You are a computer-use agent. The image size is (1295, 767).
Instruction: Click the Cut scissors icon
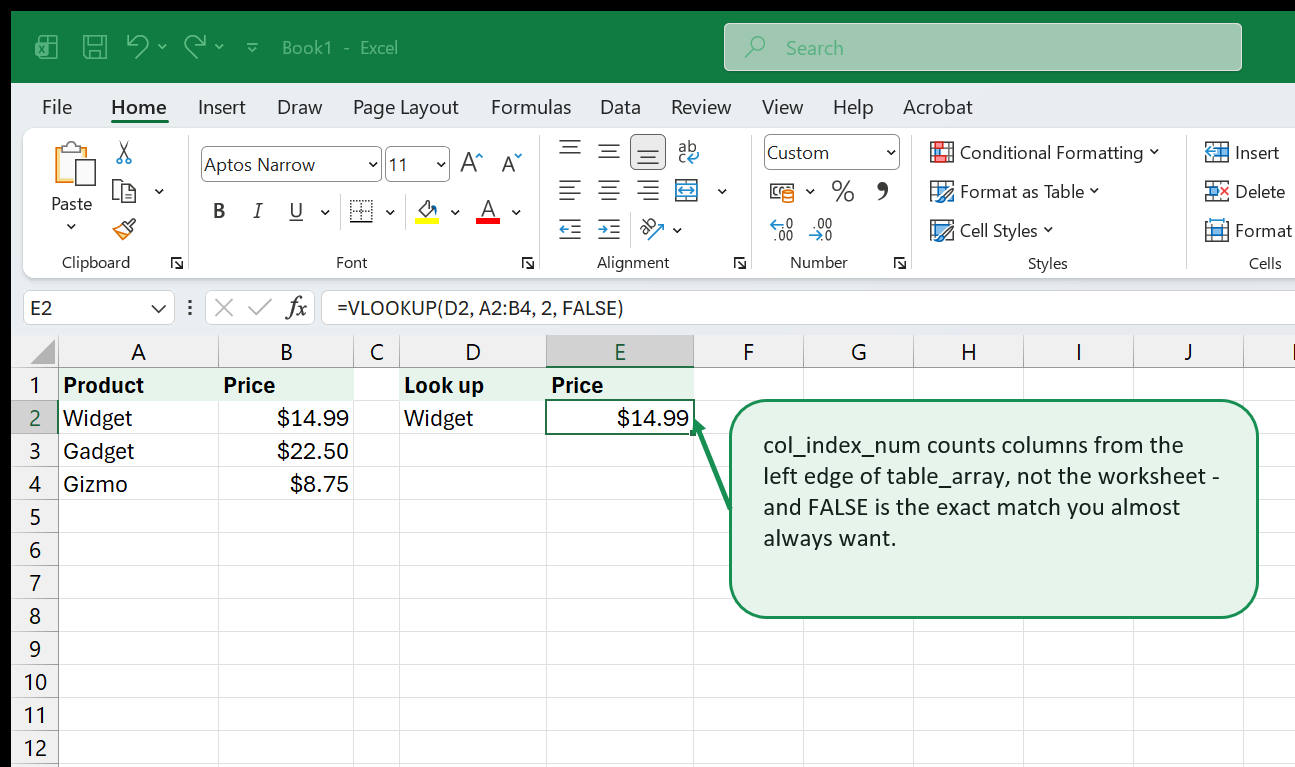pyautogui.click(x=124, y=153)
